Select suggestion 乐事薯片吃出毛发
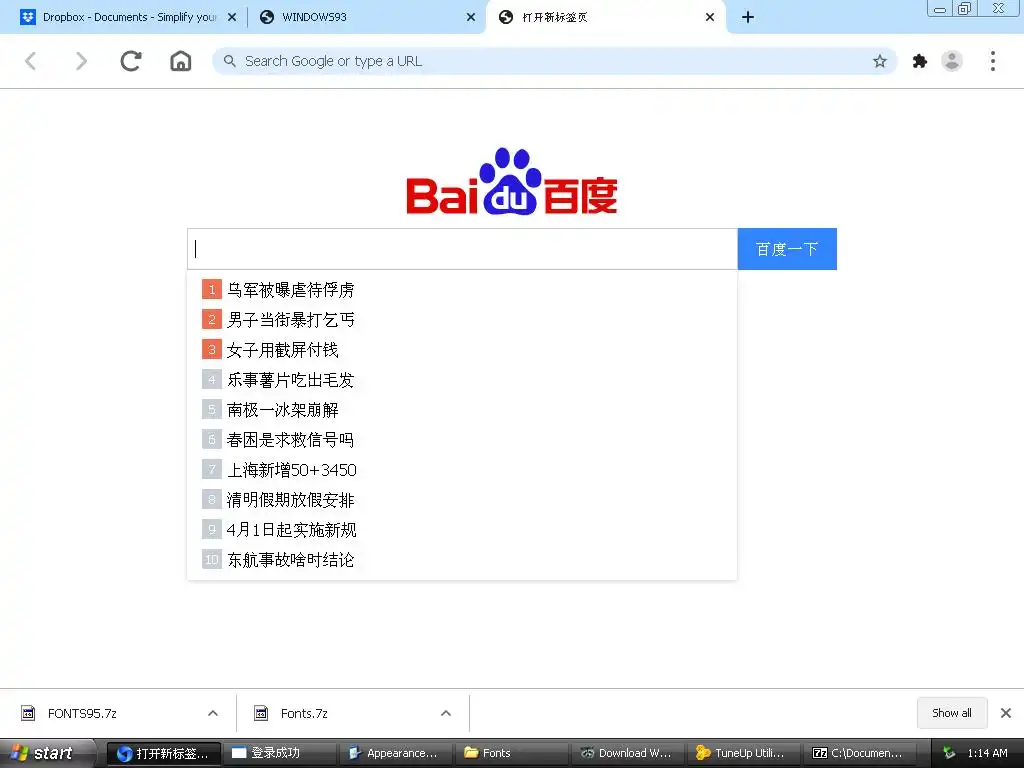The height and width of the screenshot is (768, 1024). pos(290,379)
